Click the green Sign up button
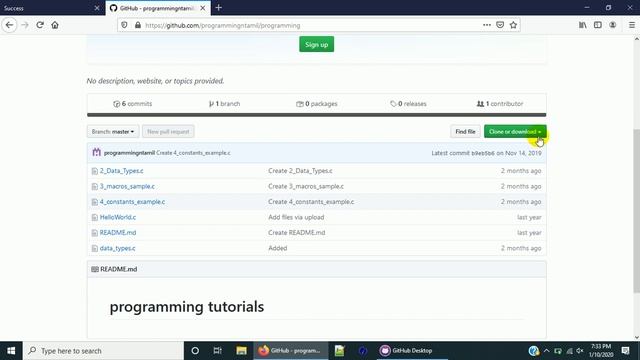640x360 pixels. [316, 44]
